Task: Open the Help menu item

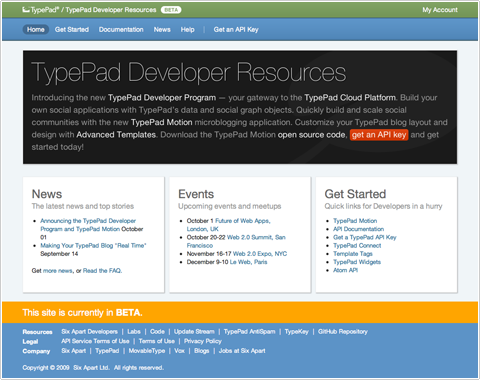Action: pos(188,29)
